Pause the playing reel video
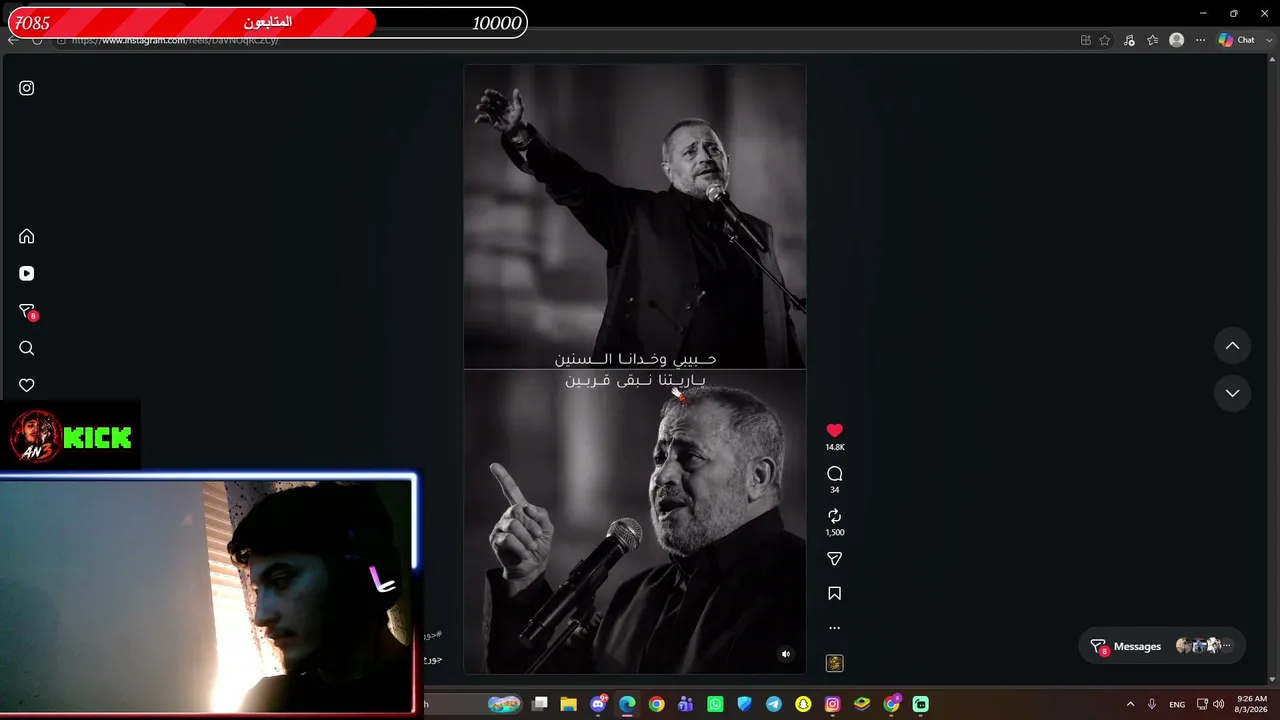This screenshot has width=1280, height=720. click(635, 369)
